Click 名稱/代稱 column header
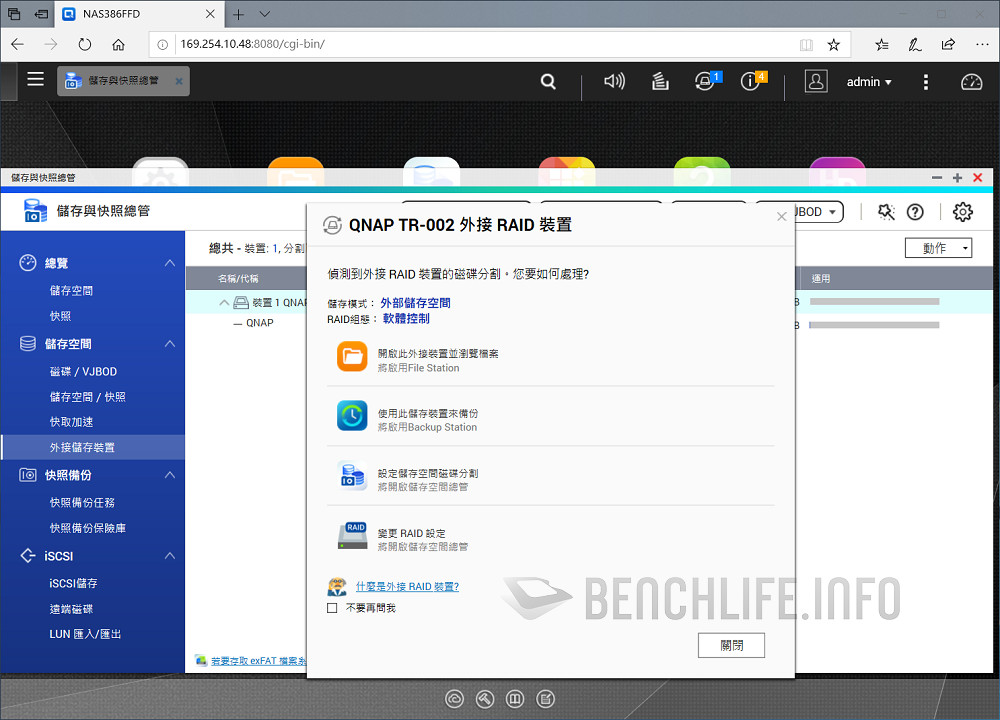 pos(238,279)
